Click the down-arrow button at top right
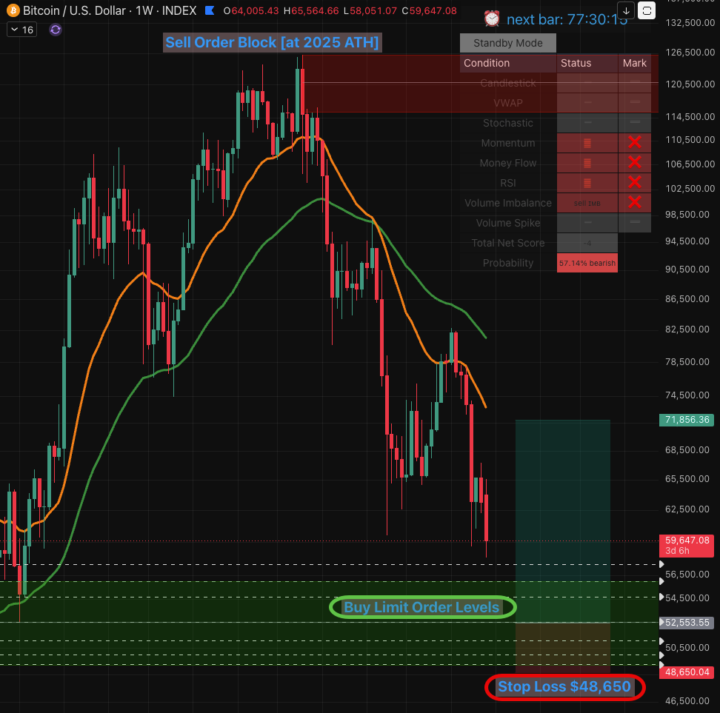Viewport: 720px width, 713px height. (x=626, y=11)
